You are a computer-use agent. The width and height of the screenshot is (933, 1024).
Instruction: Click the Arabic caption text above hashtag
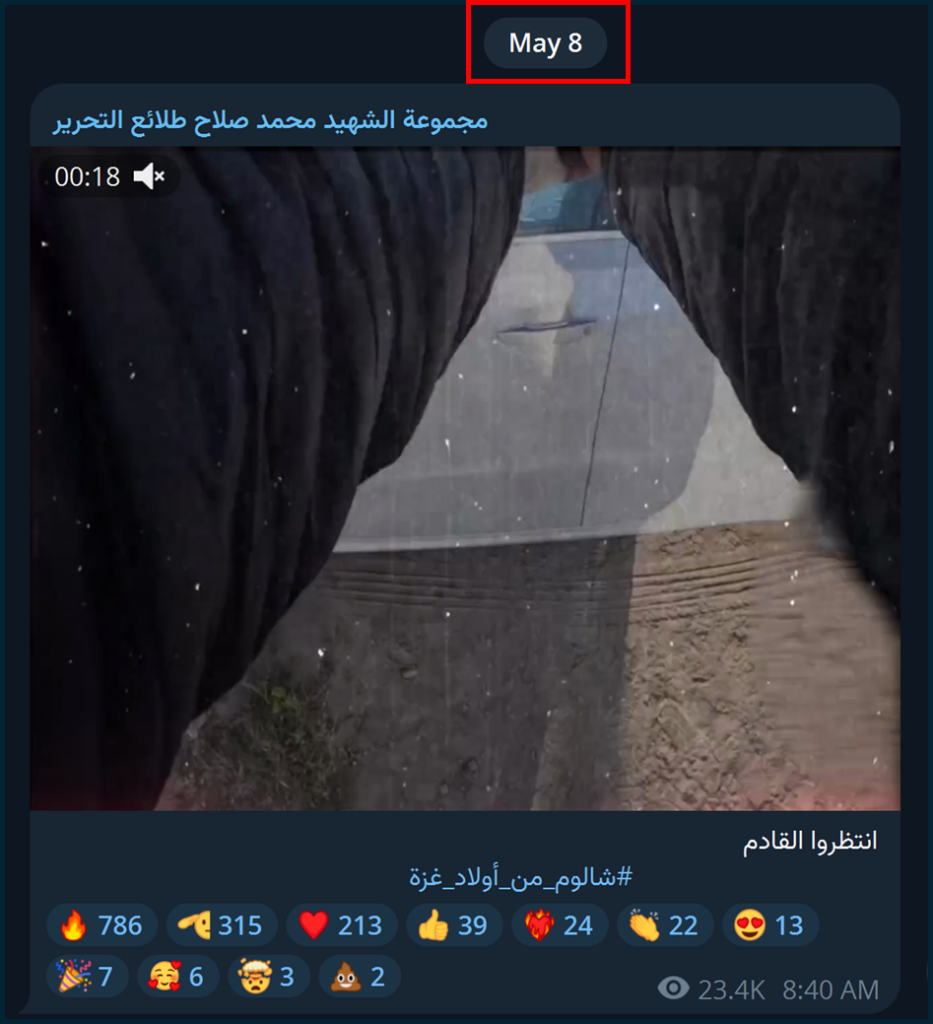[810, 841]
